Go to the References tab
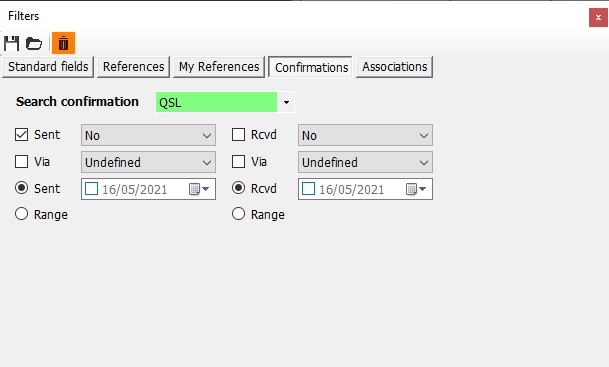 coord(134,67)
